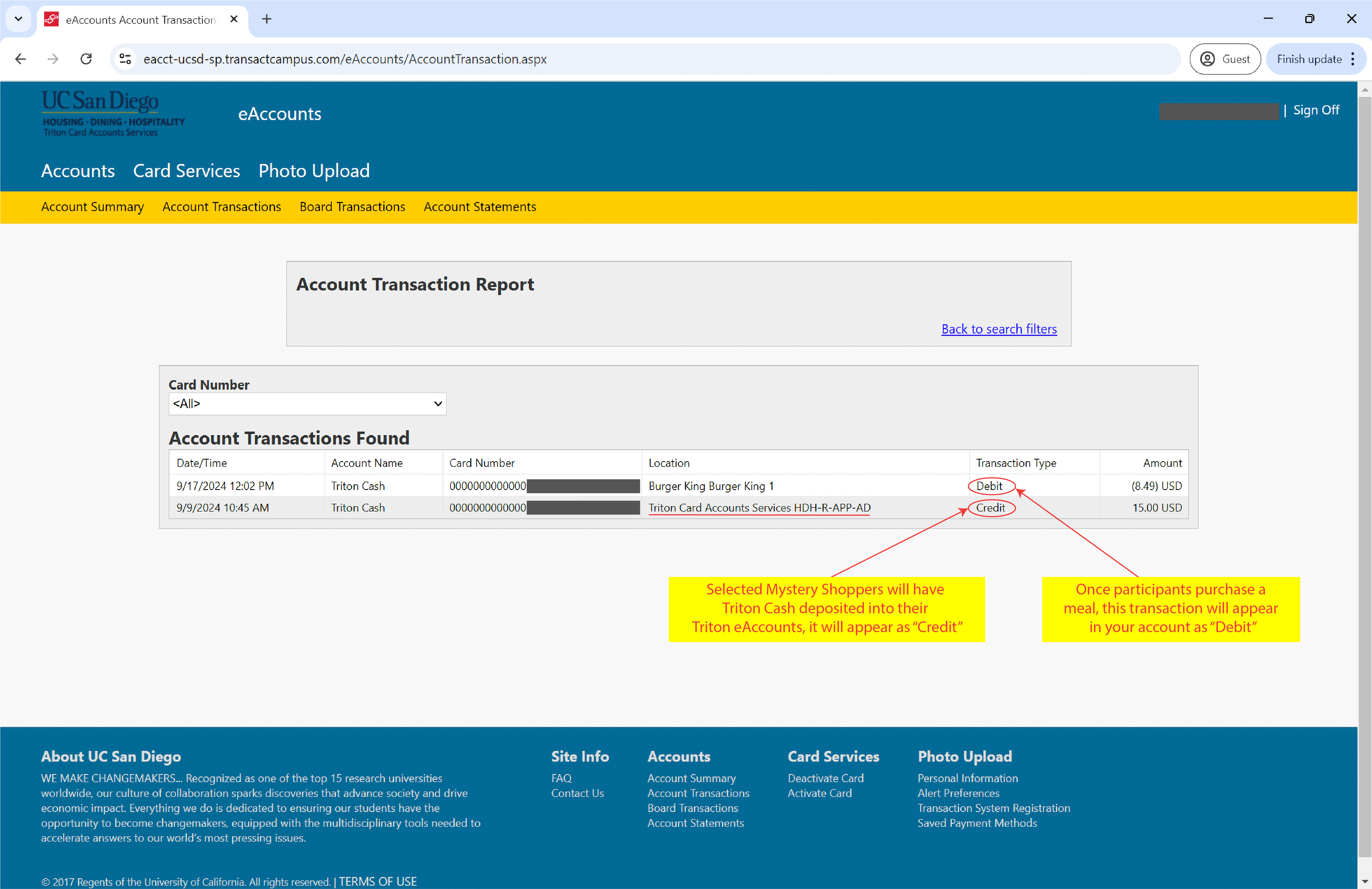Click the footer FAQ link
Viewport: 1372px width, 889px height.
pyautogui.click(x=561, y=778)
